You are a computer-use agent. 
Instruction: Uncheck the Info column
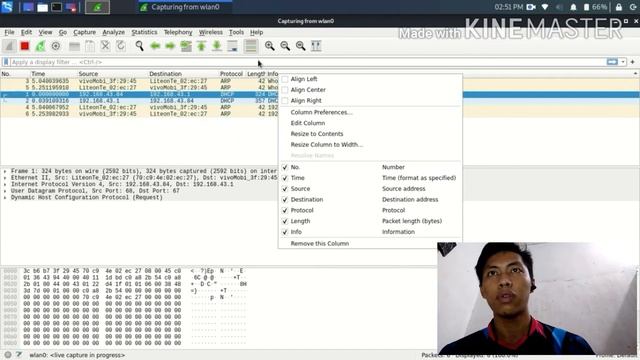[x=285, y=232]
